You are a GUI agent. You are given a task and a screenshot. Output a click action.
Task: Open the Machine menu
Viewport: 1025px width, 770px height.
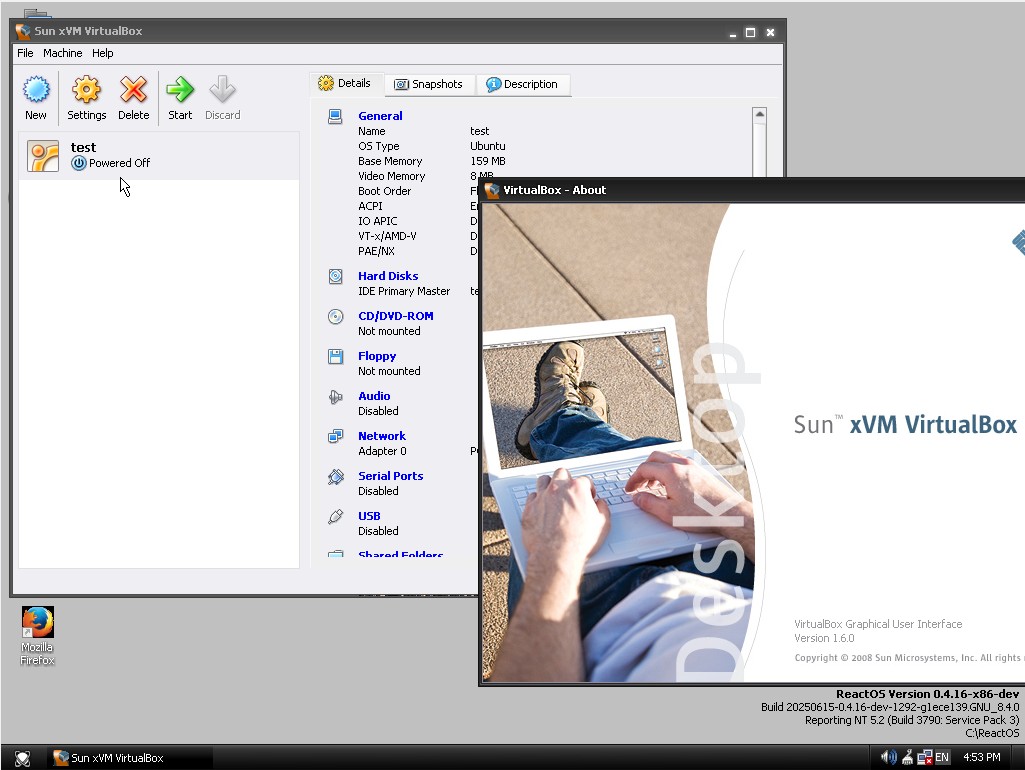pos(63,54)
